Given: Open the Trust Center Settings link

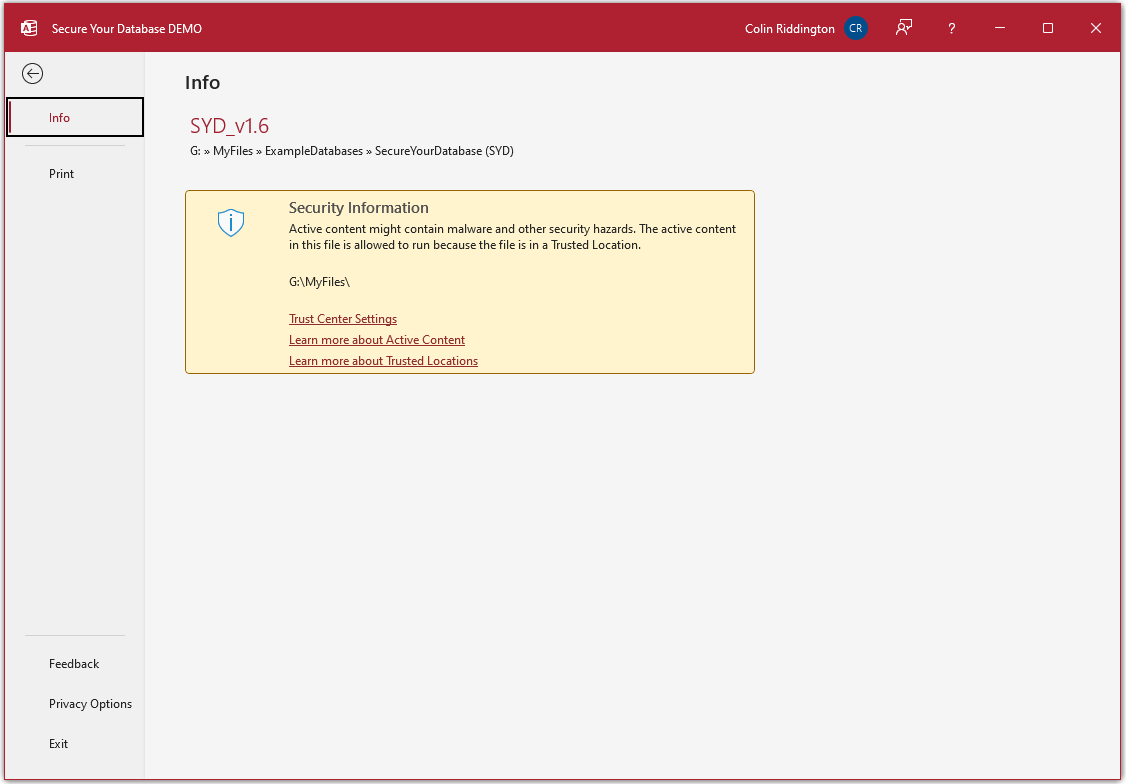Looking at the screenshot, I should click(x=343, y=319).
